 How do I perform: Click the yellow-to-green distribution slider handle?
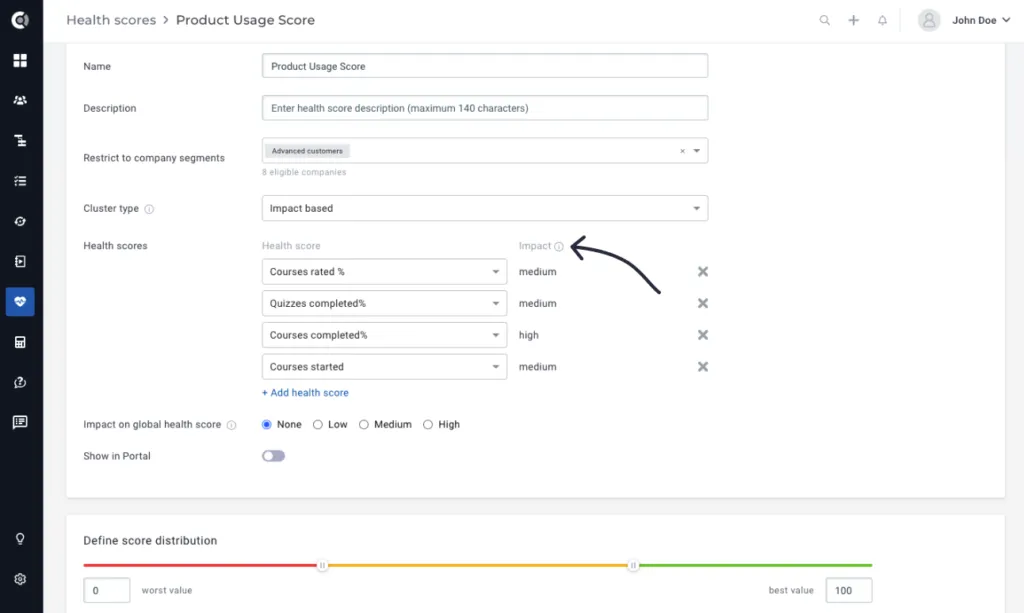click(633, 565)
